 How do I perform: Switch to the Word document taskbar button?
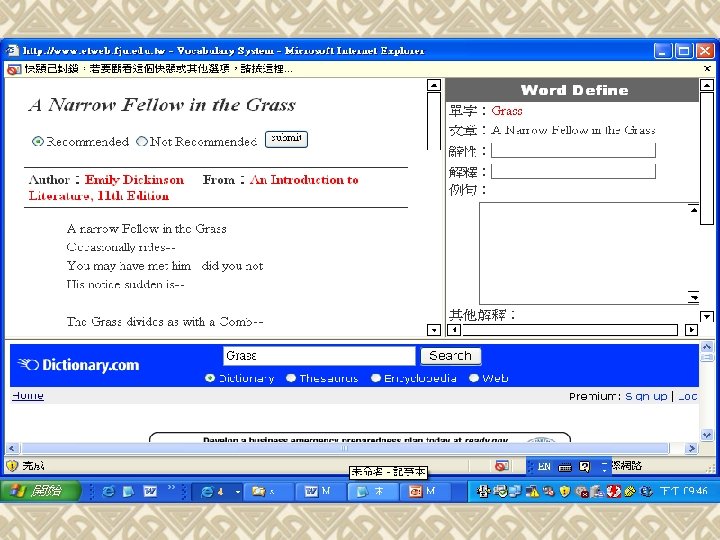pos(321,491)
